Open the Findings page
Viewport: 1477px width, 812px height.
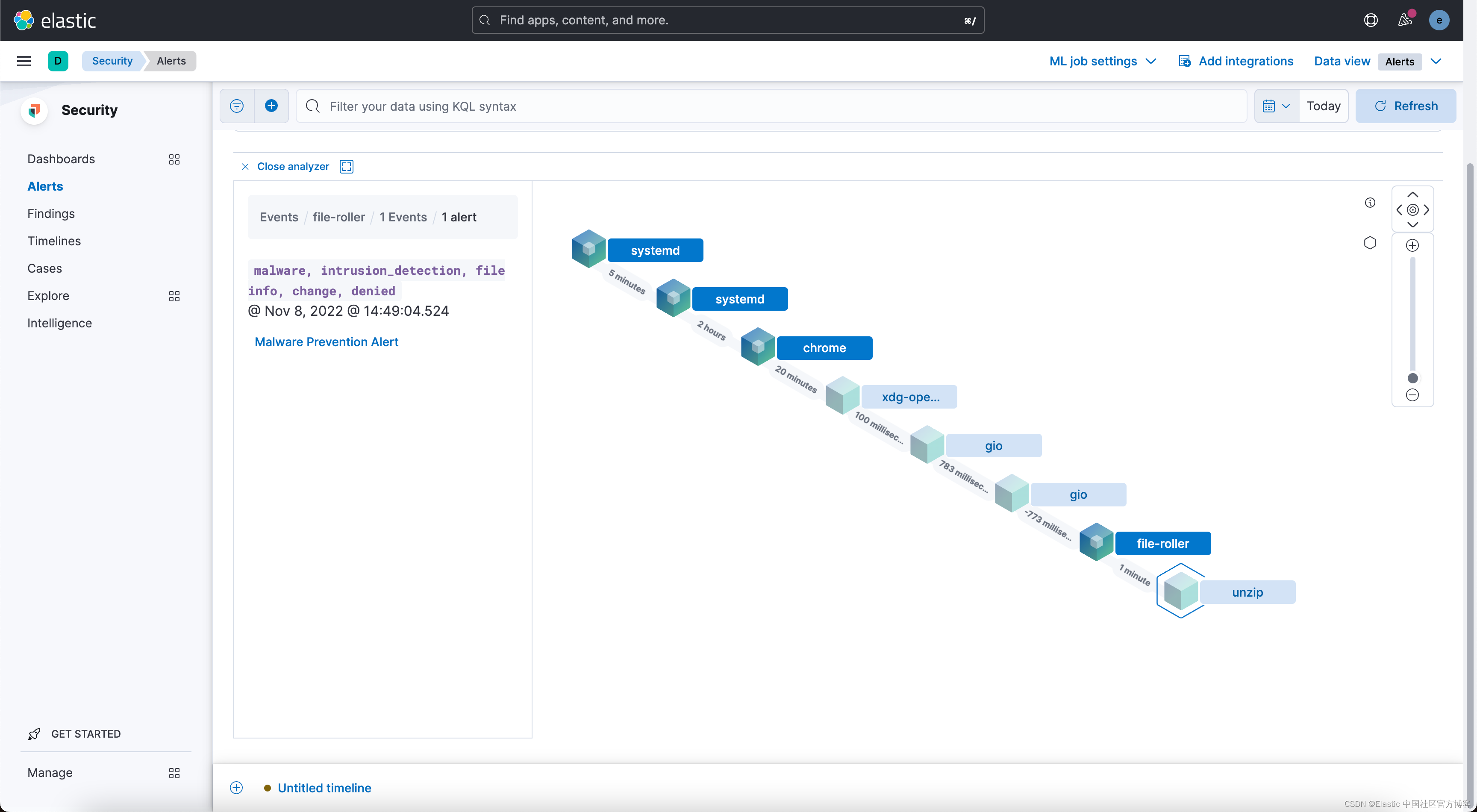point(51,214)
